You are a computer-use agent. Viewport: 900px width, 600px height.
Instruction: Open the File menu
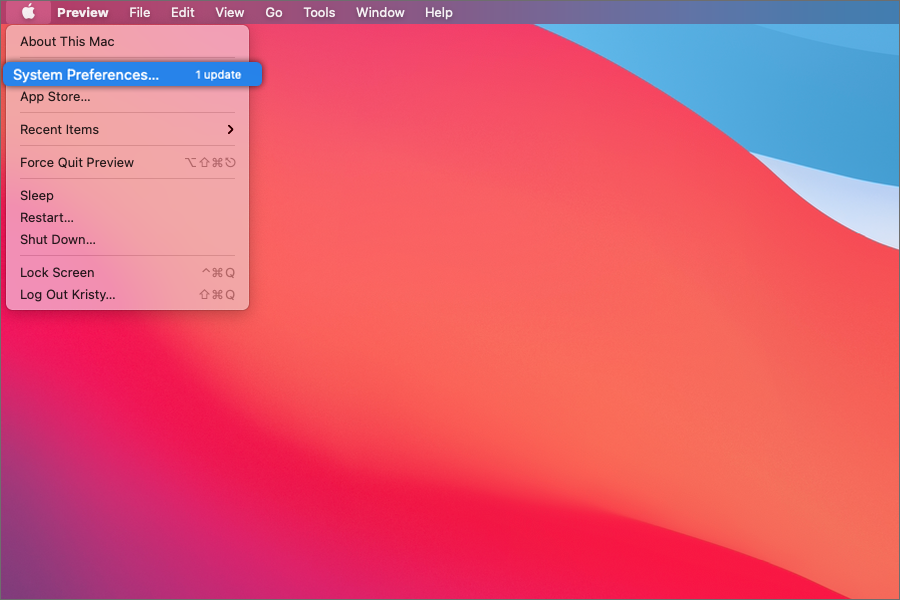pos(139,13)
